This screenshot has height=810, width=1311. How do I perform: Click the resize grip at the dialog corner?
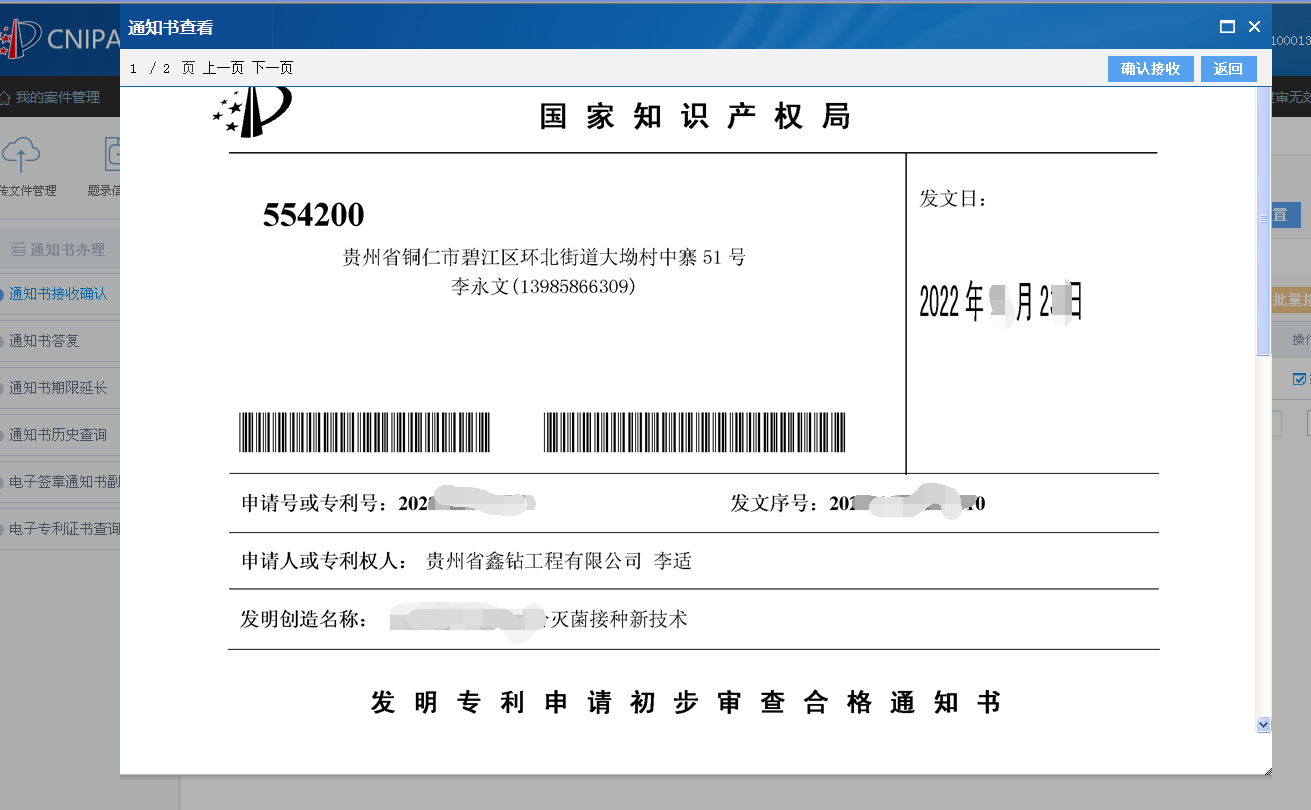tap(1267, 770)
